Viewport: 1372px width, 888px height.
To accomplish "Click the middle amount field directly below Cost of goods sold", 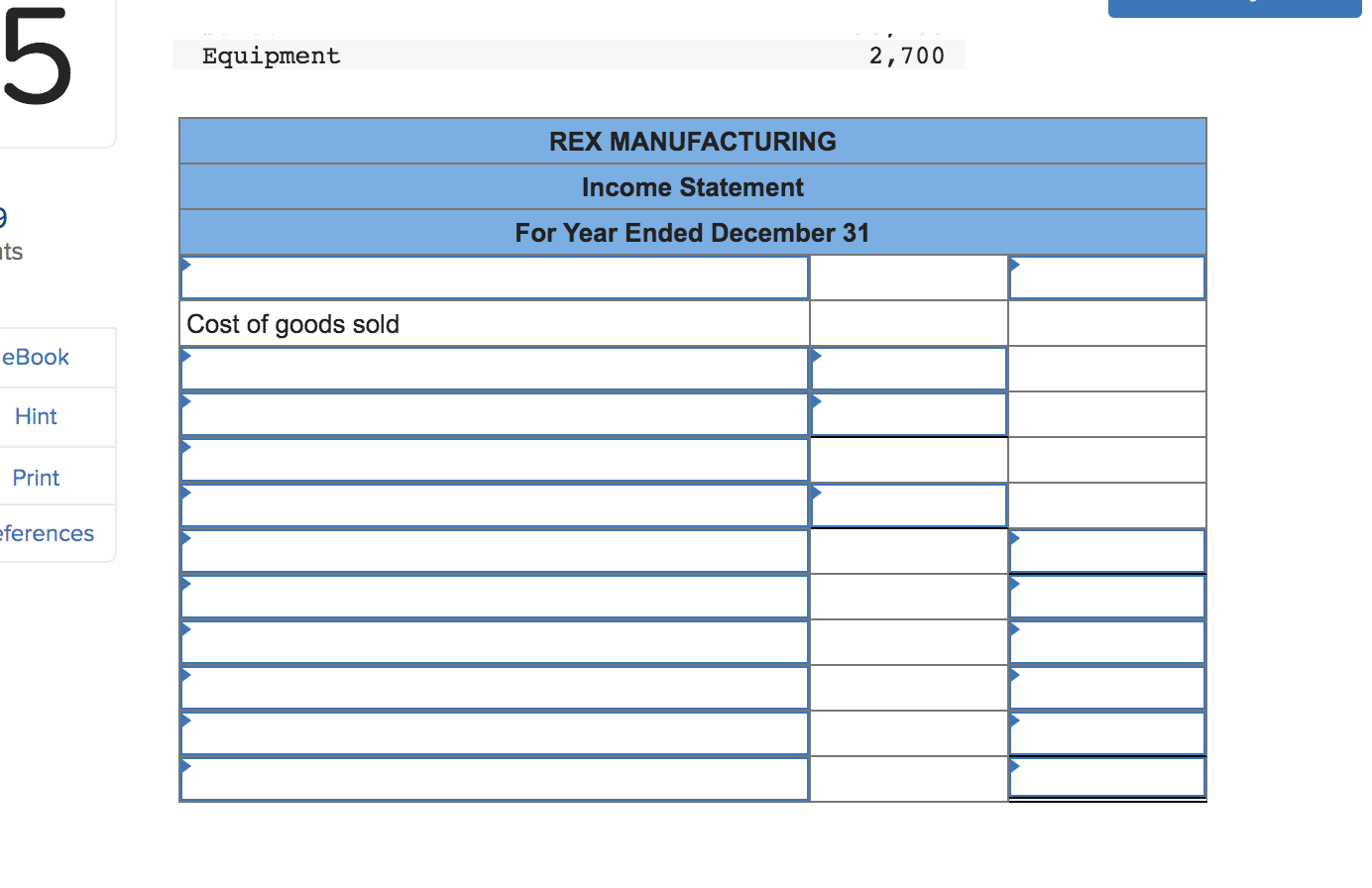I will [909, 369].
